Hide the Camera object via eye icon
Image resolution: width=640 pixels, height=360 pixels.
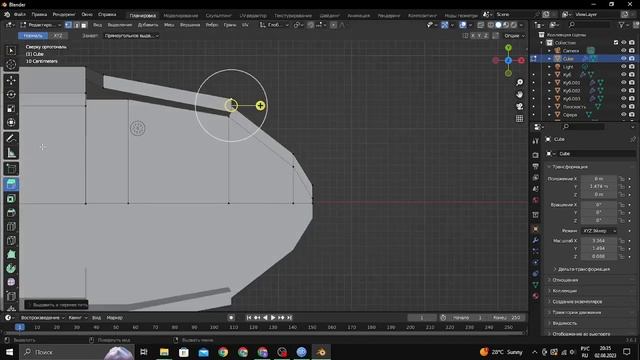[x=623, y=51]
